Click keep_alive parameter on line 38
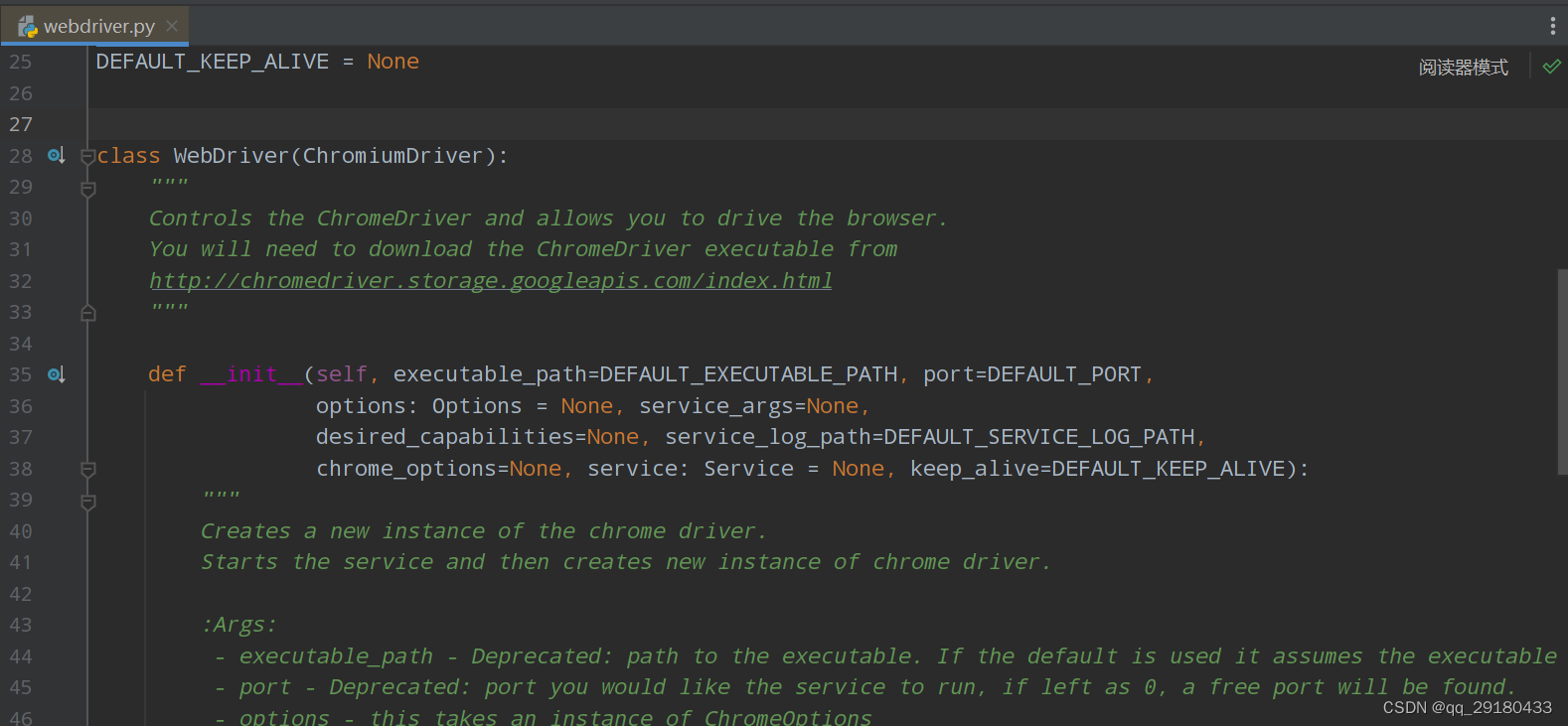1568x726 pixels. (975, 469)
